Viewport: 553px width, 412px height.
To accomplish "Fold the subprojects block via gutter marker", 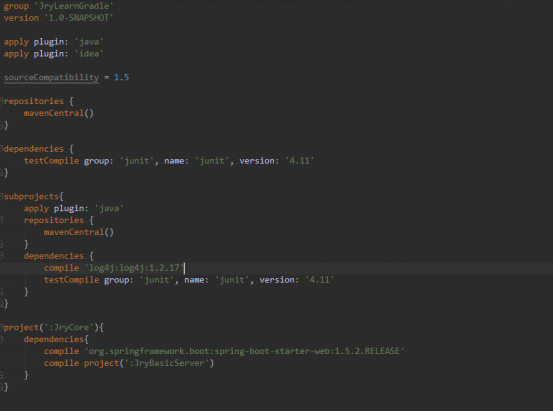I will pyautogui.click(x=1, y=196).
